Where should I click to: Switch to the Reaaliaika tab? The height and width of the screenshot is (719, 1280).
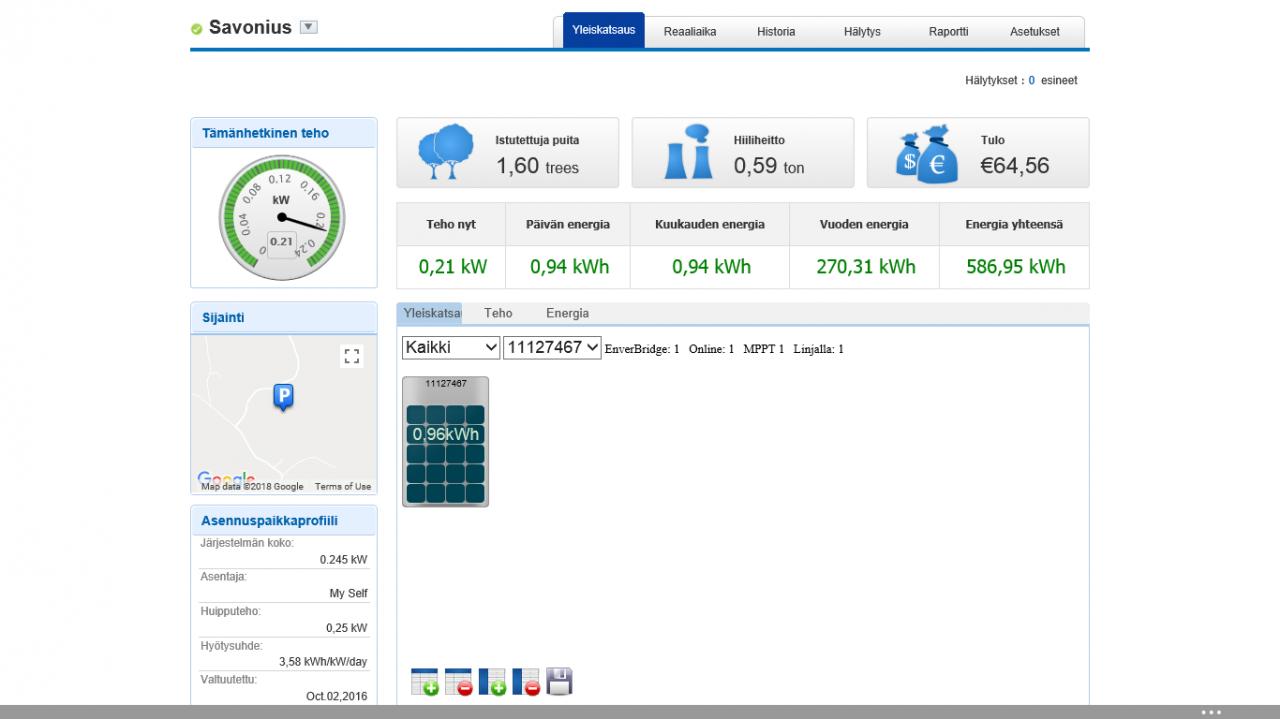pos(690,31)
